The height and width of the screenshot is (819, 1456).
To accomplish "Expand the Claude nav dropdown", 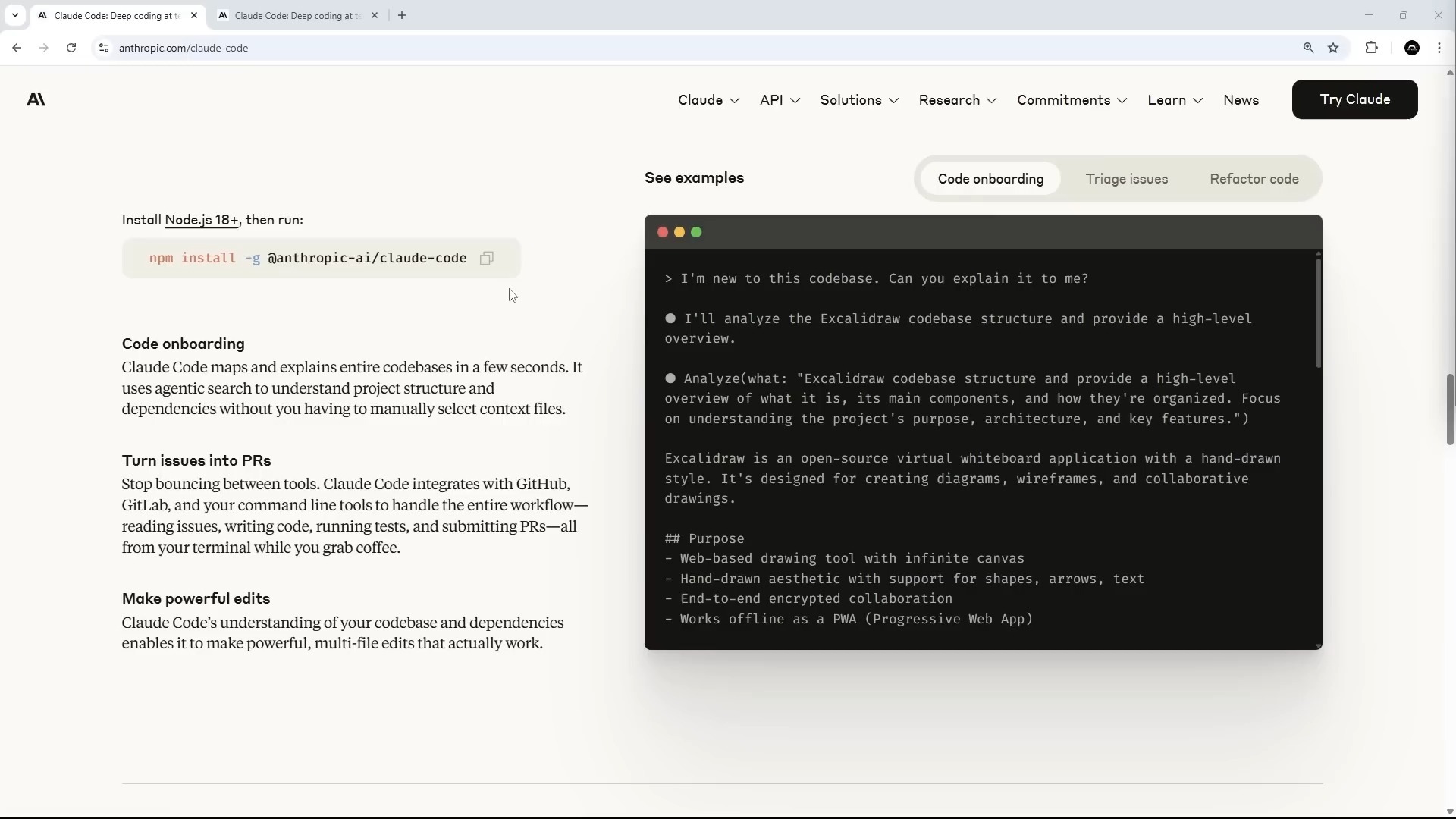I will tap(708, 100).
